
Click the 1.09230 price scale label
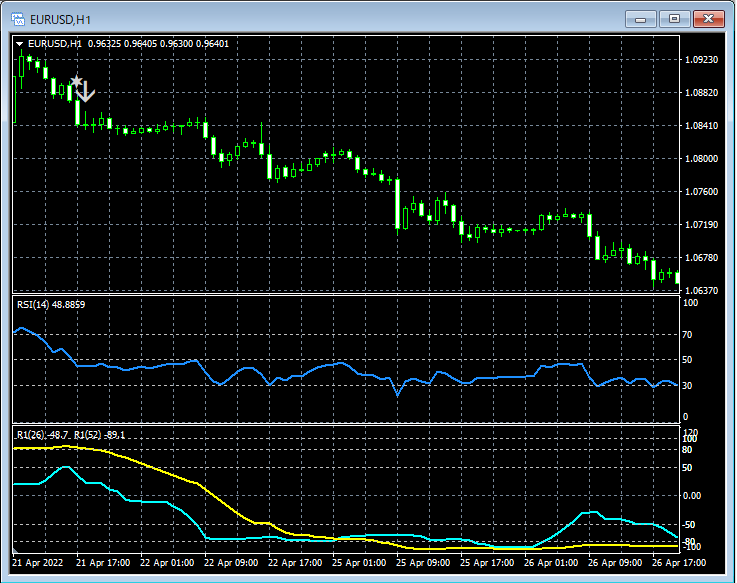click(704, 60)
